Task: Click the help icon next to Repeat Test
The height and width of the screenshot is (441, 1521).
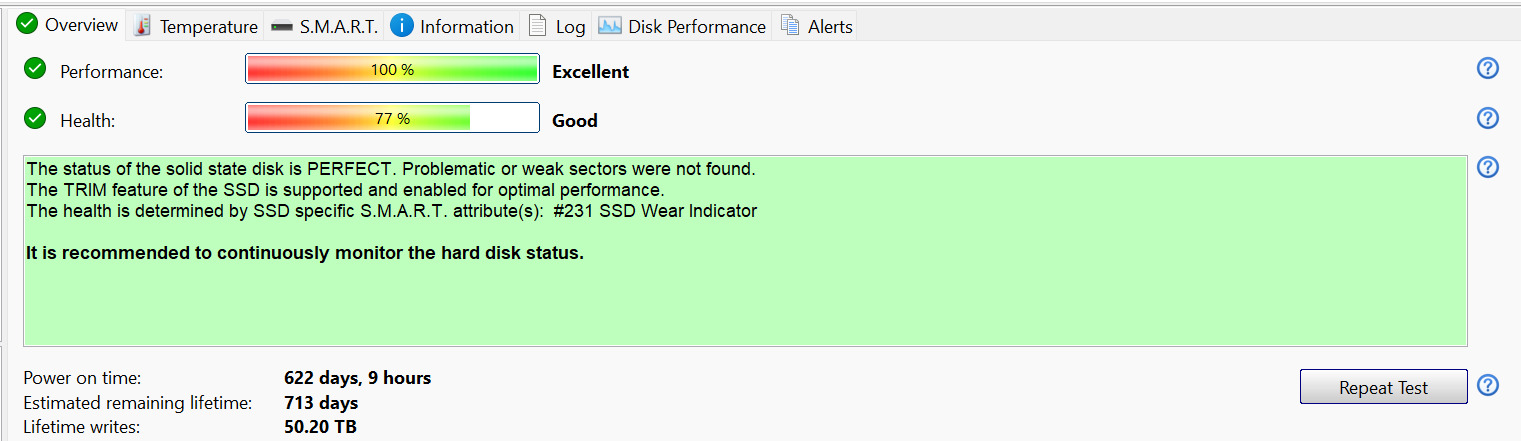Action: 1487,385
